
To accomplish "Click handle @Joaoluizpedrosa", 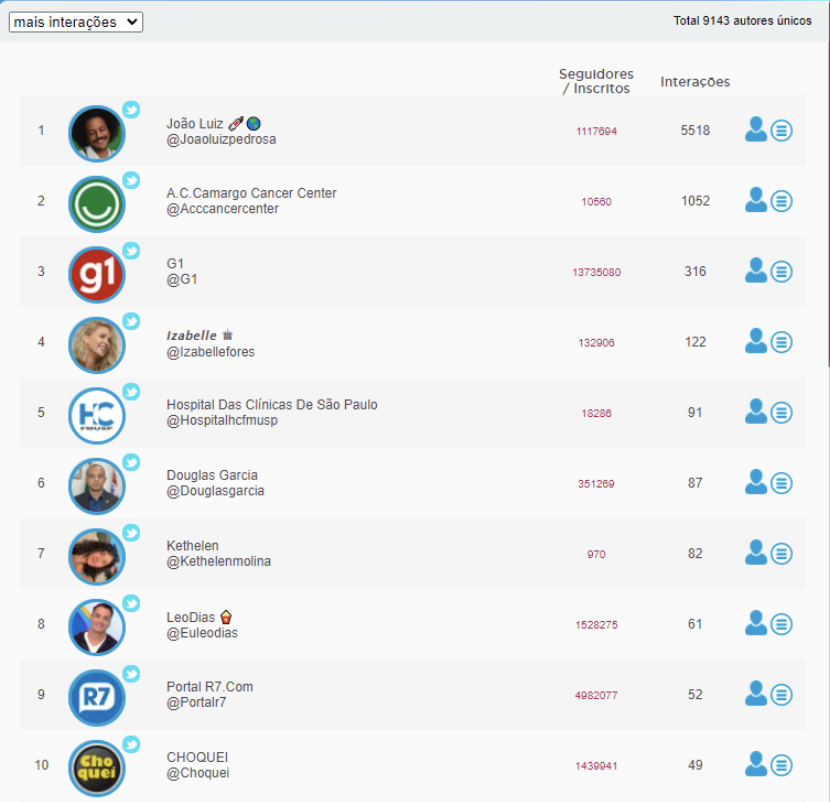I will [x=221, y=139].
